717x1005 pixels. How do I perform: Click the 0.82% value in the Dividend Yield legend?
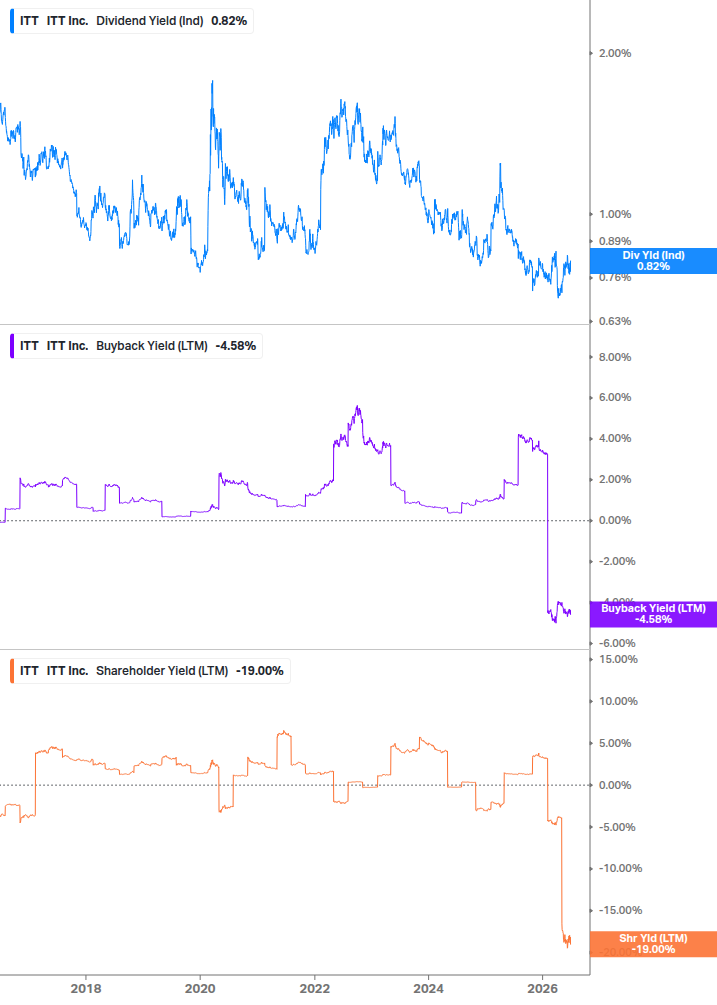click(229, 21)
